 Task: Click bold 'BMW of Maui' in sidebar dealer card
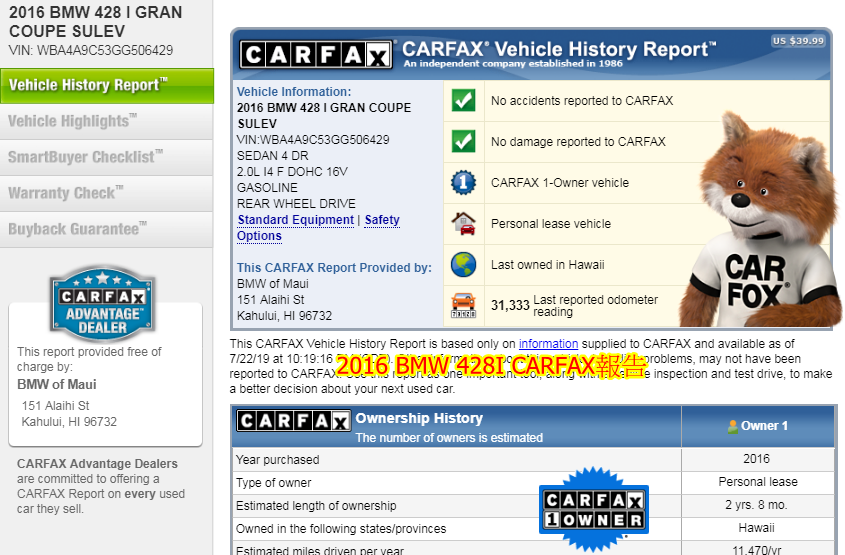[x=57, y=385]
